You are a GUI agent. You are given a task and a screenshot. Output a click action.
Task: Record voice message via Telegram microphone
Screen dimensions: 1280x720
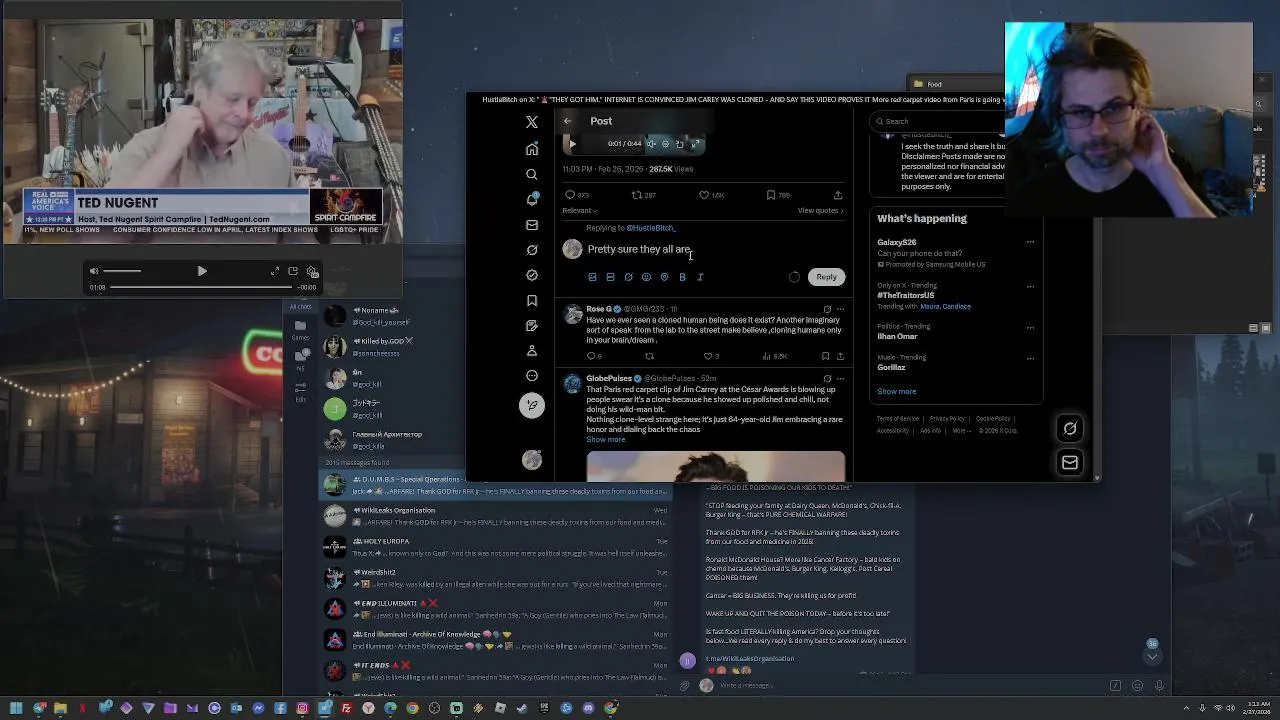point(1159,686)
